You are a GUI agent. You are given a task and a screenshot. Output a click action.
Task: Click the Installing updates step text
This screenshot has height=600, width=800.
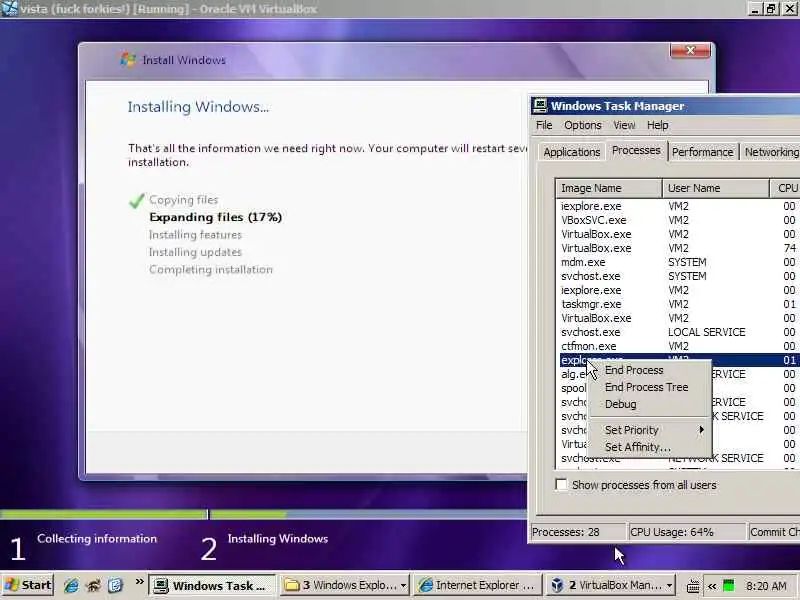click(195, 252)
